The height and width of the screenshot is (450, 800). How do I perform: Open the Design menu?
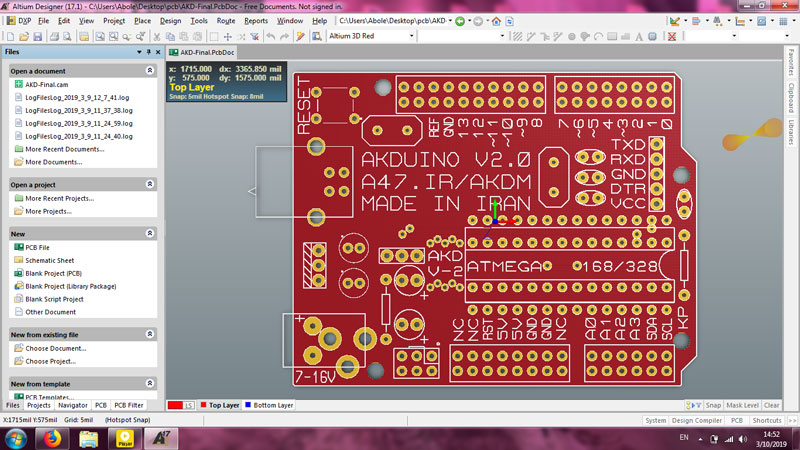(170, 20)
